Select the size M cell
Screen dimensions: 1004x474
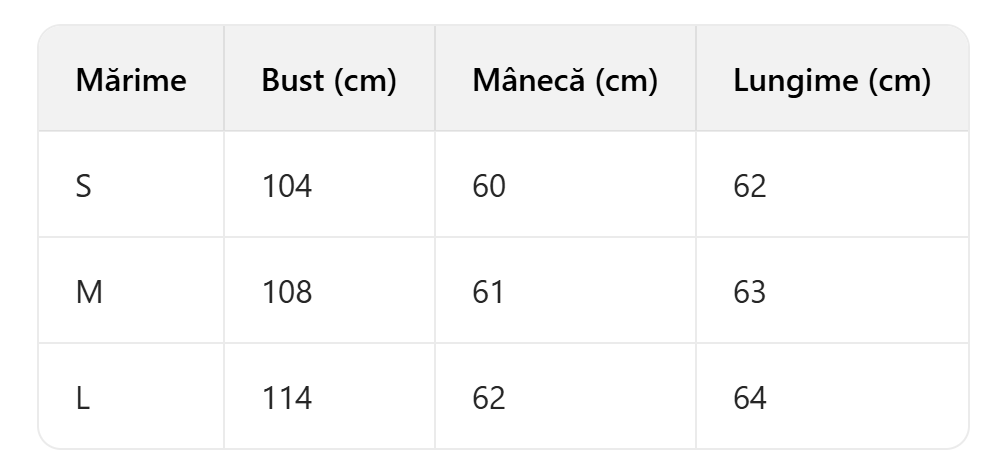tap(89, 292)
